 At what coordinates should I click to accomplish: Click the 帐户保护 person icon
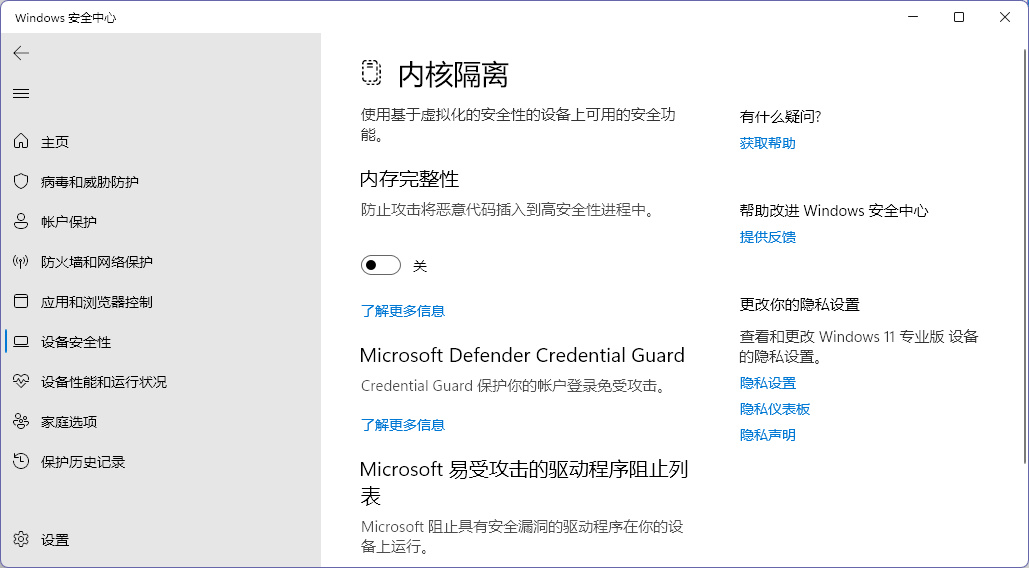pyautogui.click(x=21, y=222)
